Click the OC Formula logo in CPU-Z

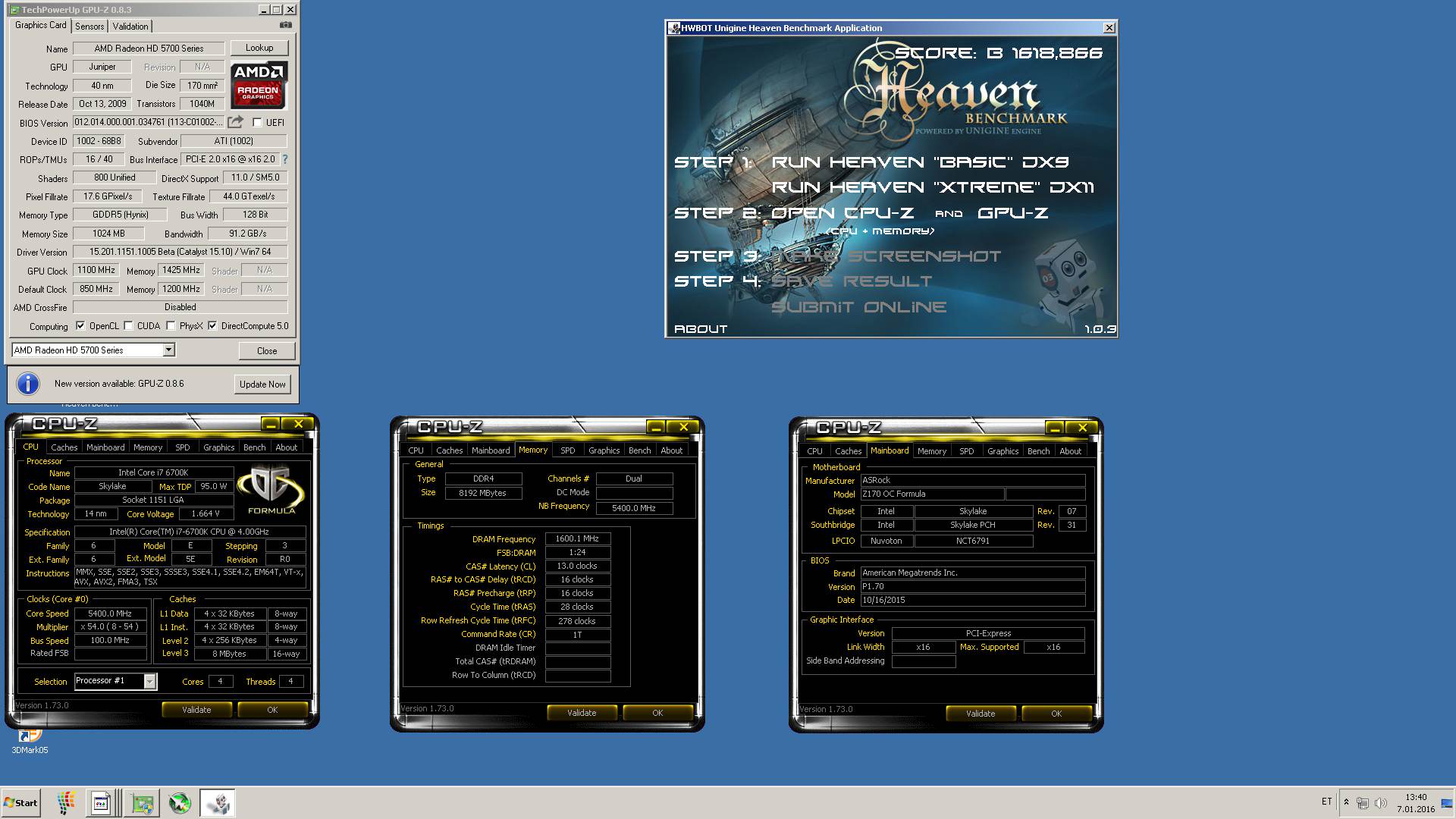(271, 490)
